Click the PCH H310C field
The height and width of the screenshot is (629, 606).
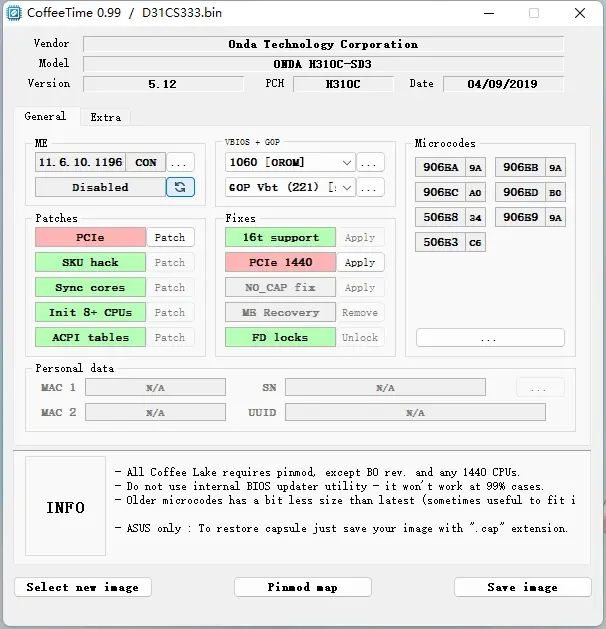(343, 84)
